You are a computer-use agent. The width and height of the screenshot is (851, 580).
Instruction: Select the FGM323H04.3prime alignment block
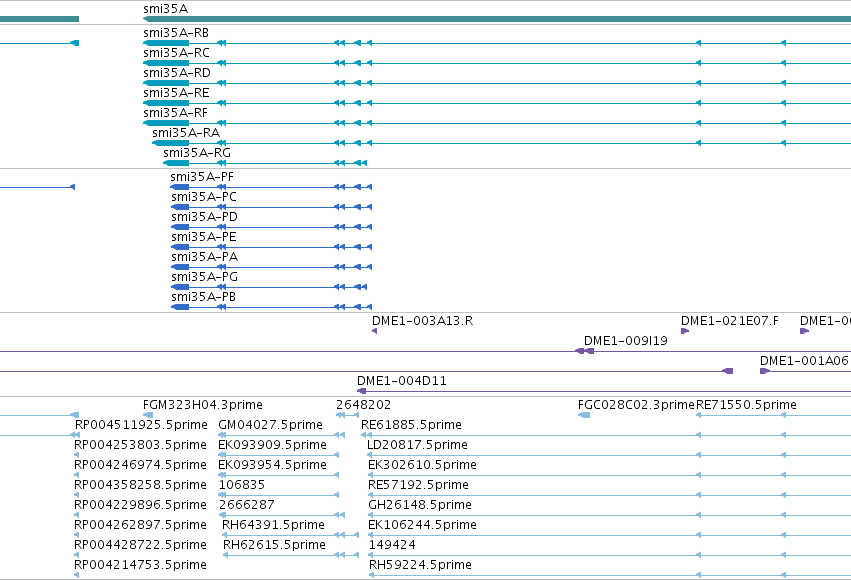pos(148,415)
